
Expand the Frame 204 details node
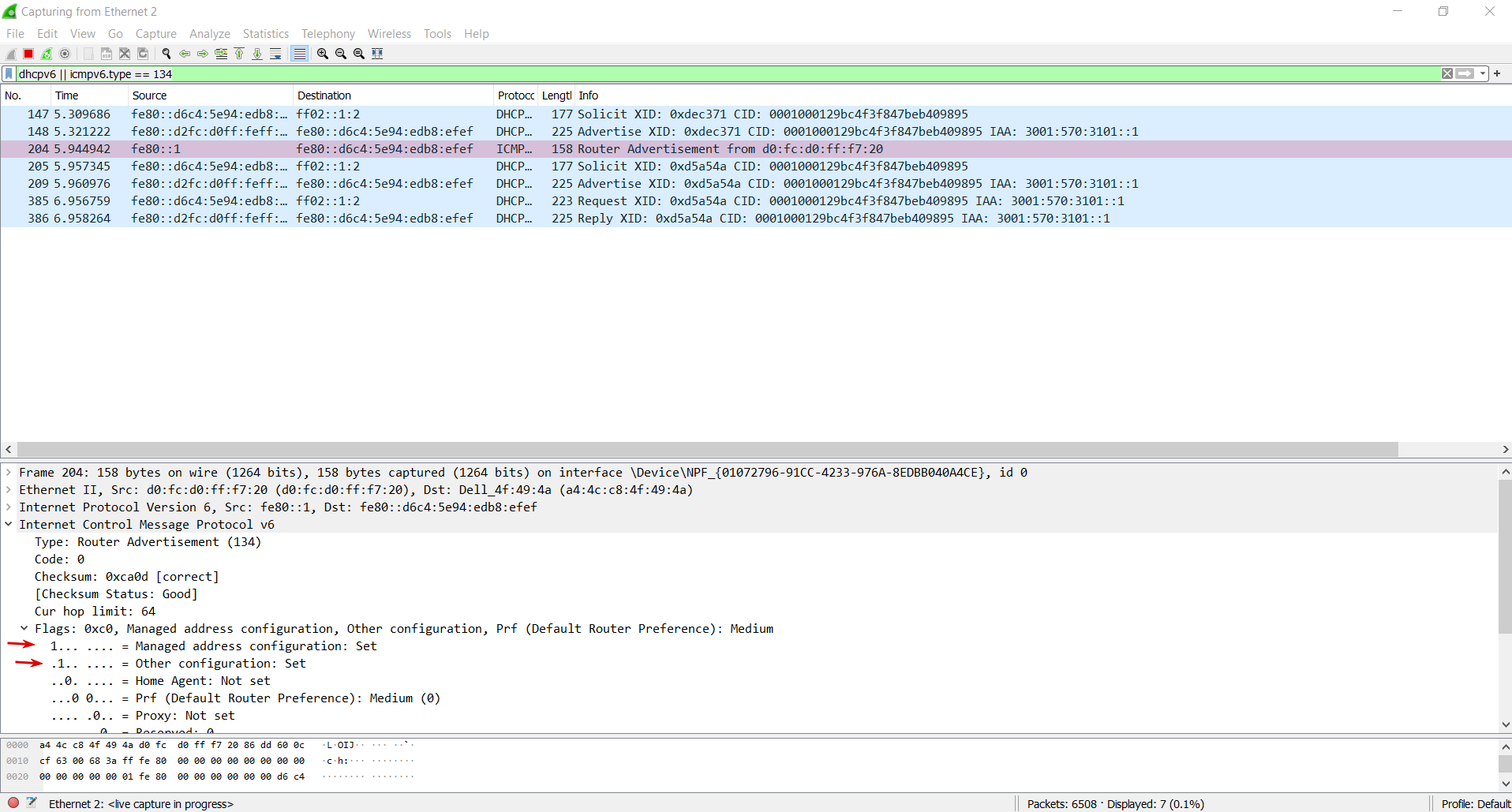(x=9, y=473)
